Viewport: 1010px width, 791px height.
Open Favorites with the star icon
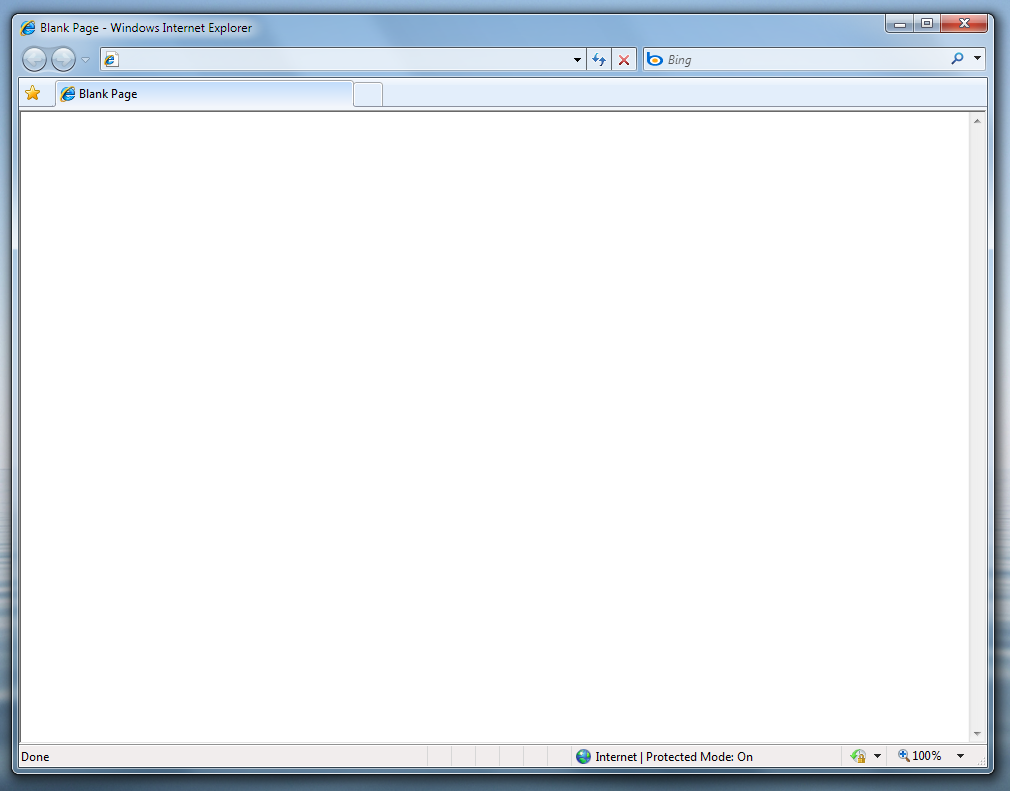tap(33, 94)
